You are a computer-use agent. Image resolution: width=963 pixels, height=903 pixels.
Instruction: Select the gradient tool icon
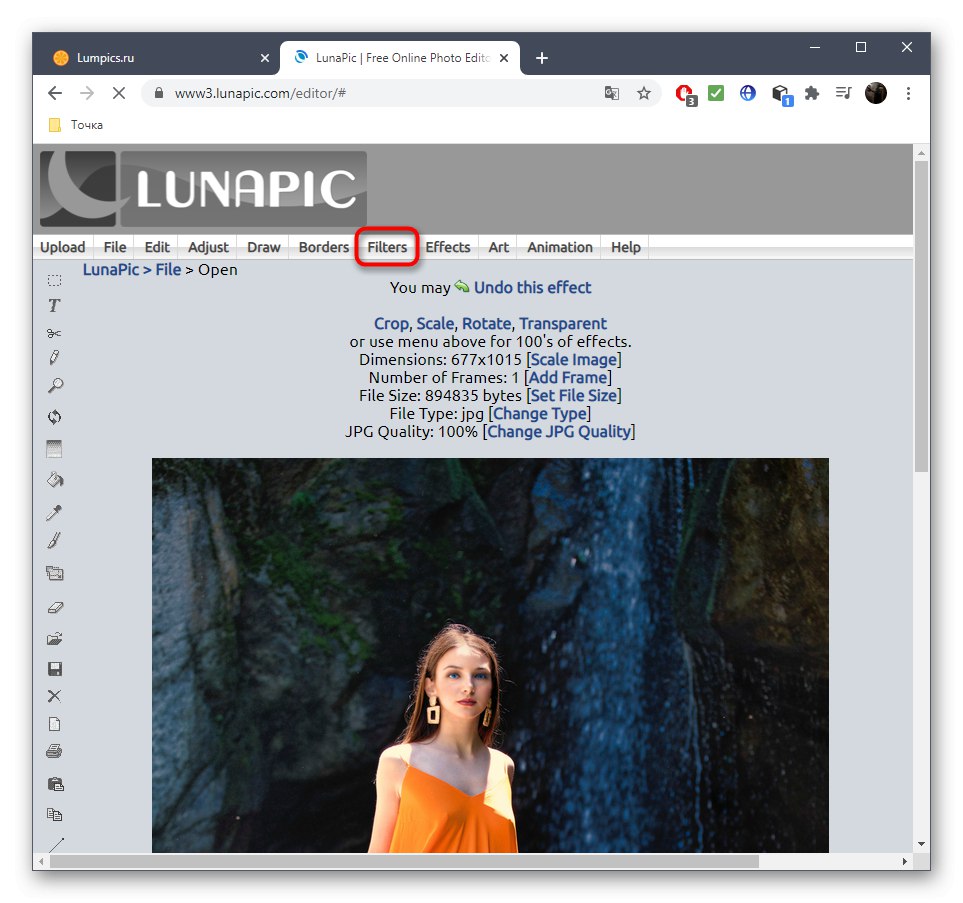54,449
